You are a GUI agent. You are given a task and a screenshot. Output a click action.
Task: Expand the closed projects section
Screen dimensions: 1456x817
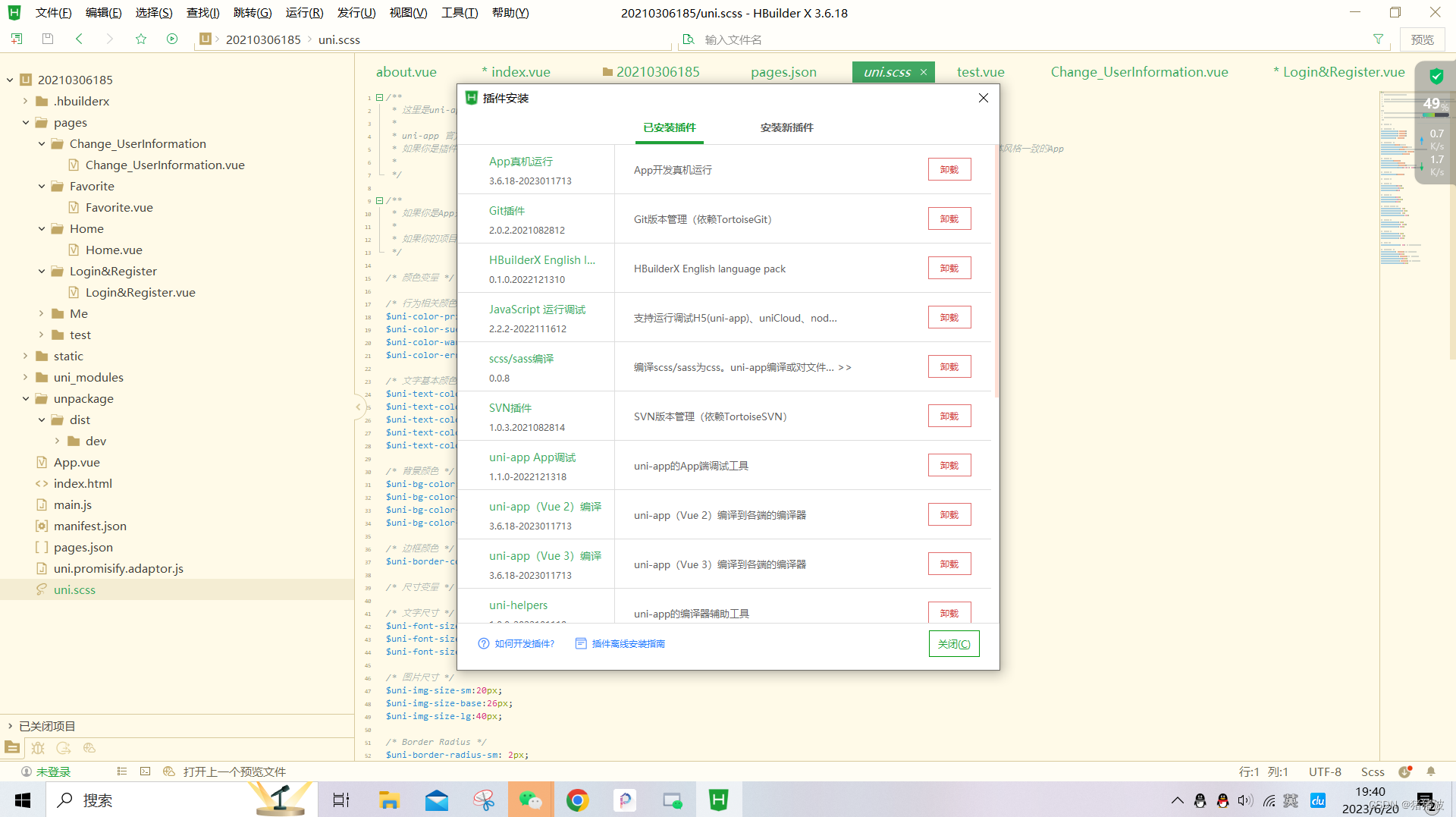pyautogui.click(x=10, y=726)
